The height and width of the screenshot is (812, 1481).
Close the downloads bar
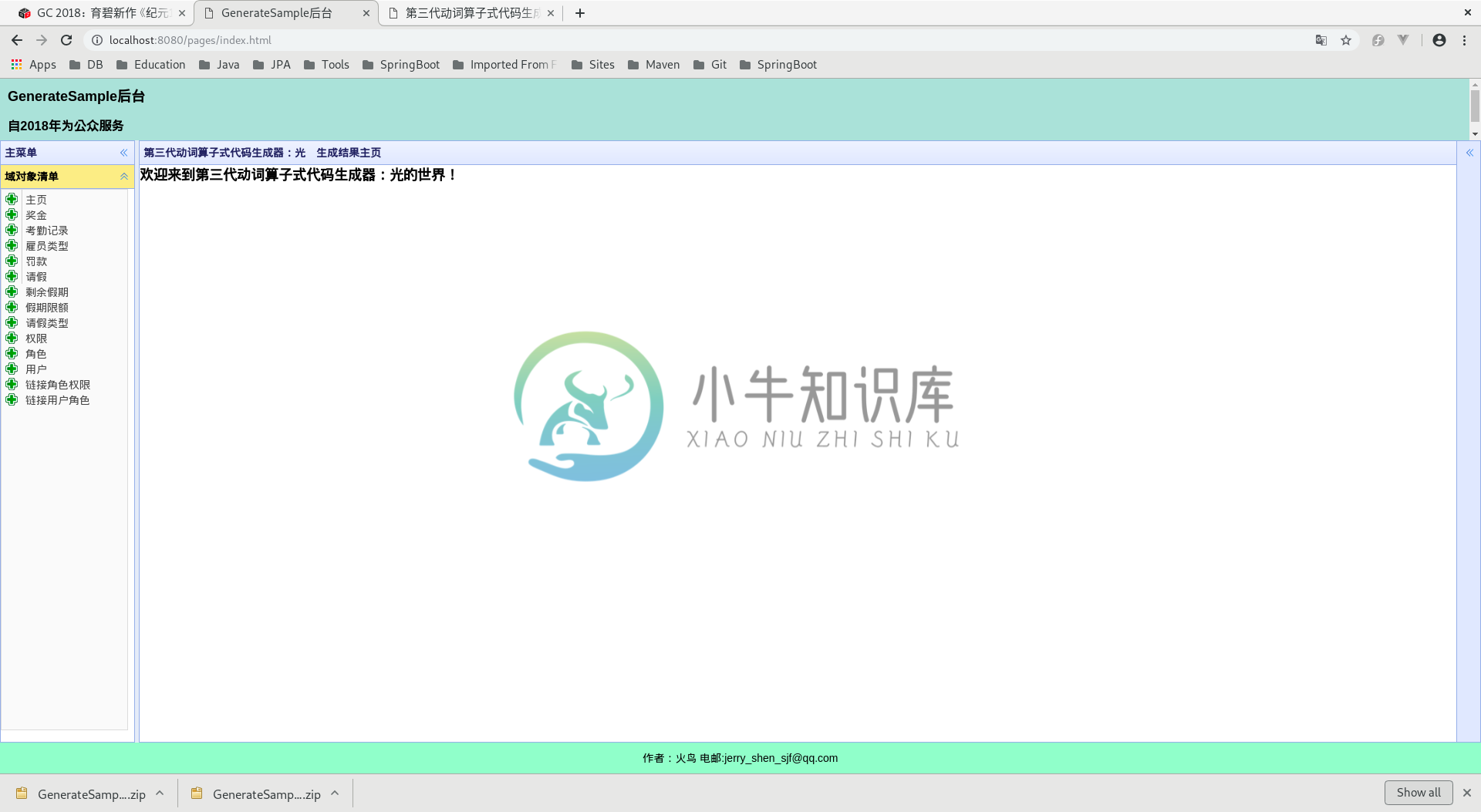coord(1467,793)
